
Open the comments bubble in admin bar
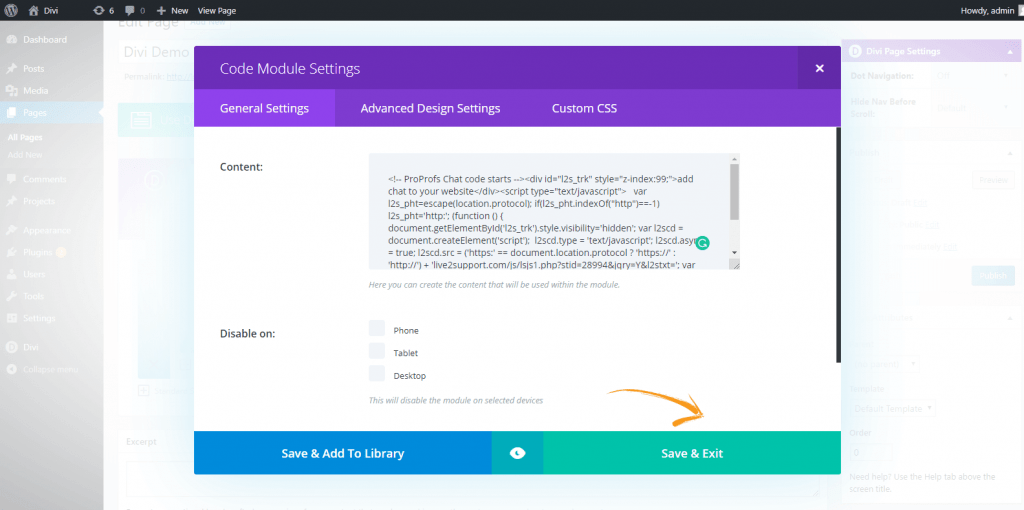(x=135, y=10)
